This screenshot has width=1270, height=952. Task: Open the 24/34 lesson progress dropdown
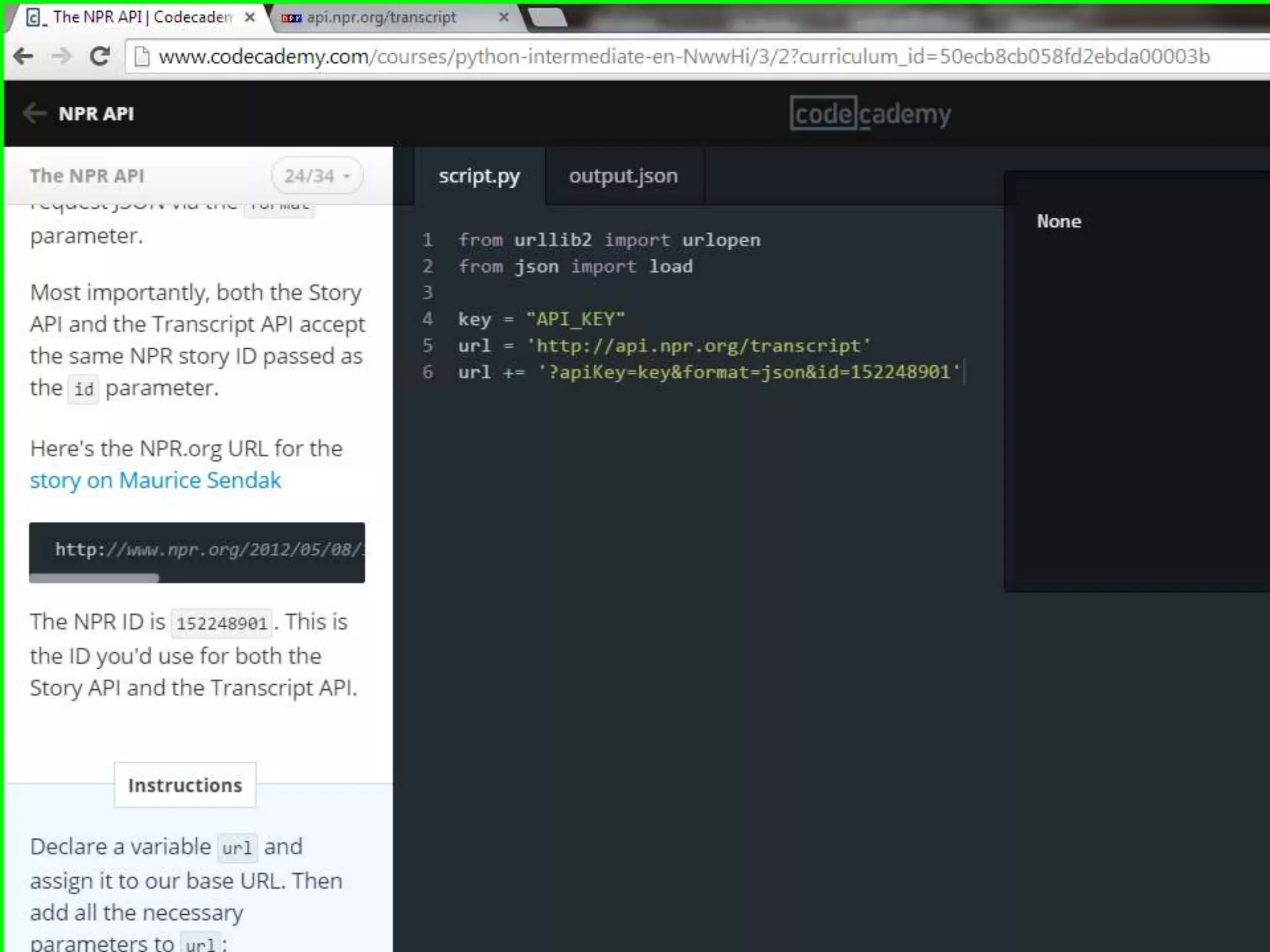(317, 176)
